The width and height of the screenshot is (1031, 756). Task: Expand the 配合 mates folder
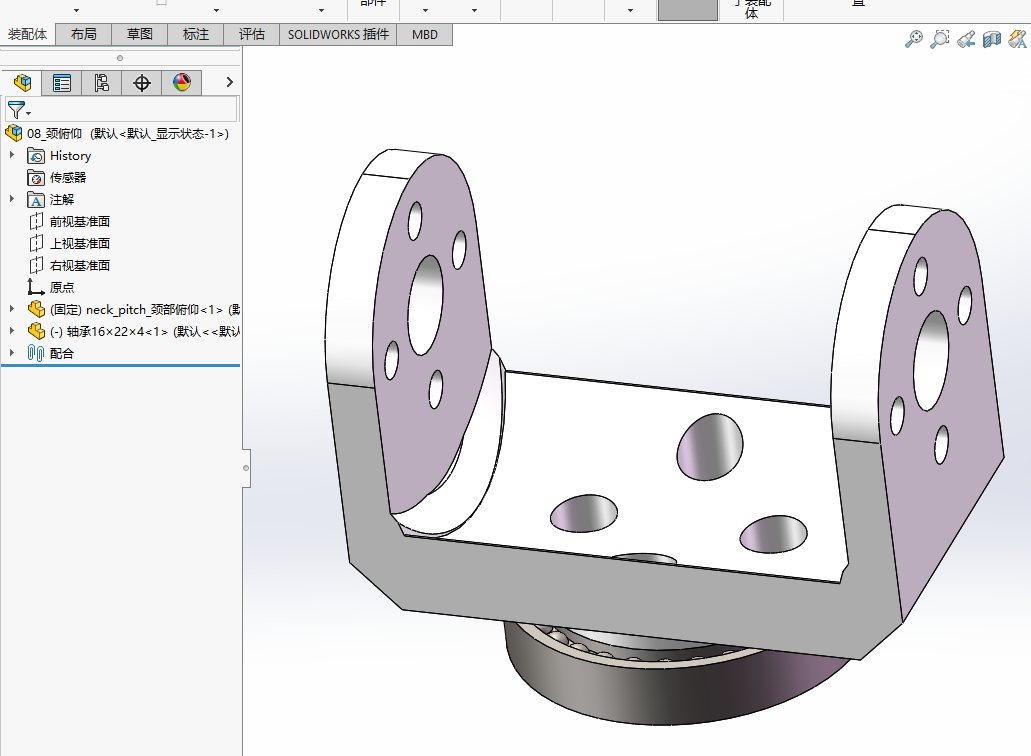12,352
